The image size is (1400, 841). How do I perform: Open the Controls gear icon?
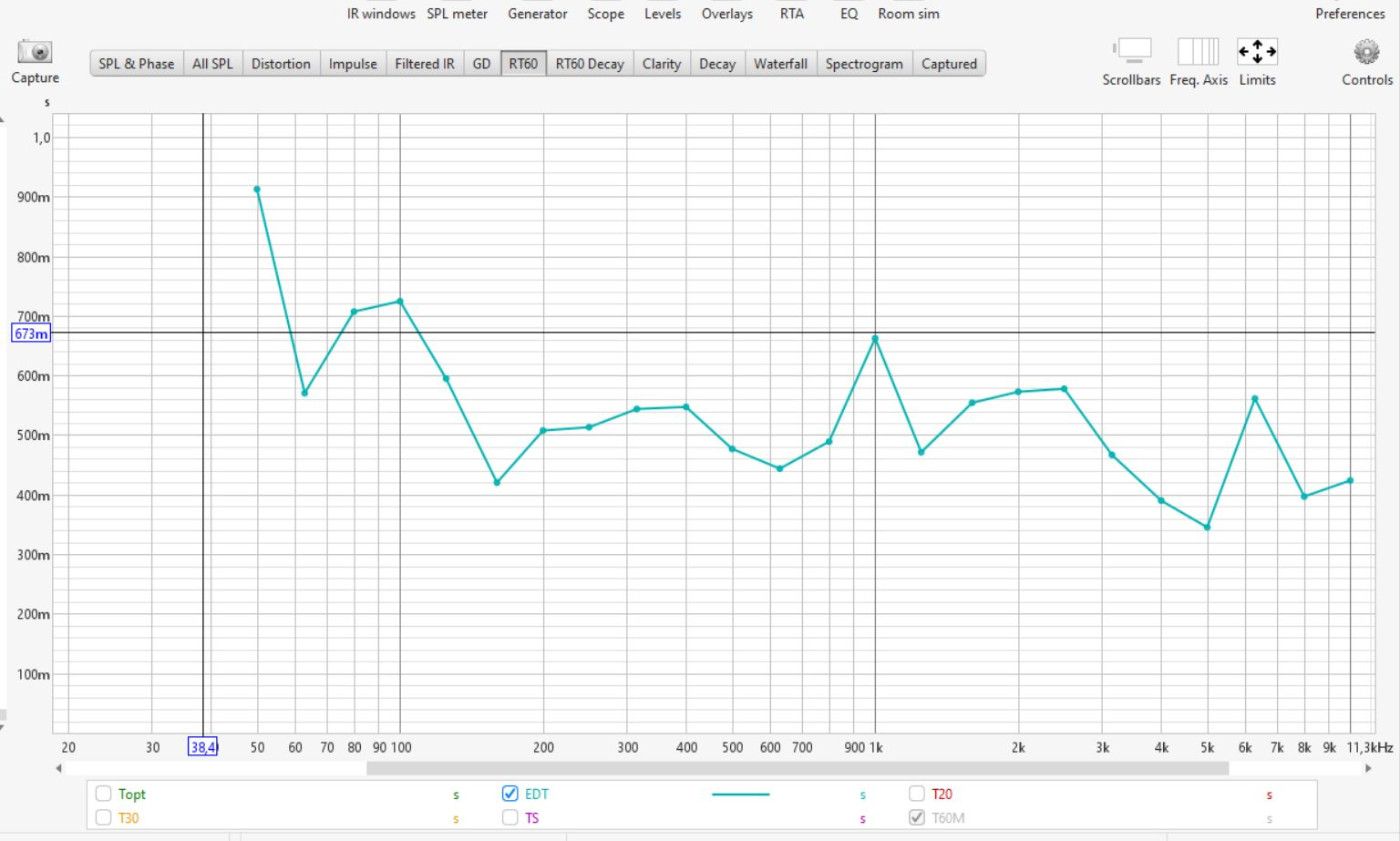pyautogui.click(x=1366, y=52)
